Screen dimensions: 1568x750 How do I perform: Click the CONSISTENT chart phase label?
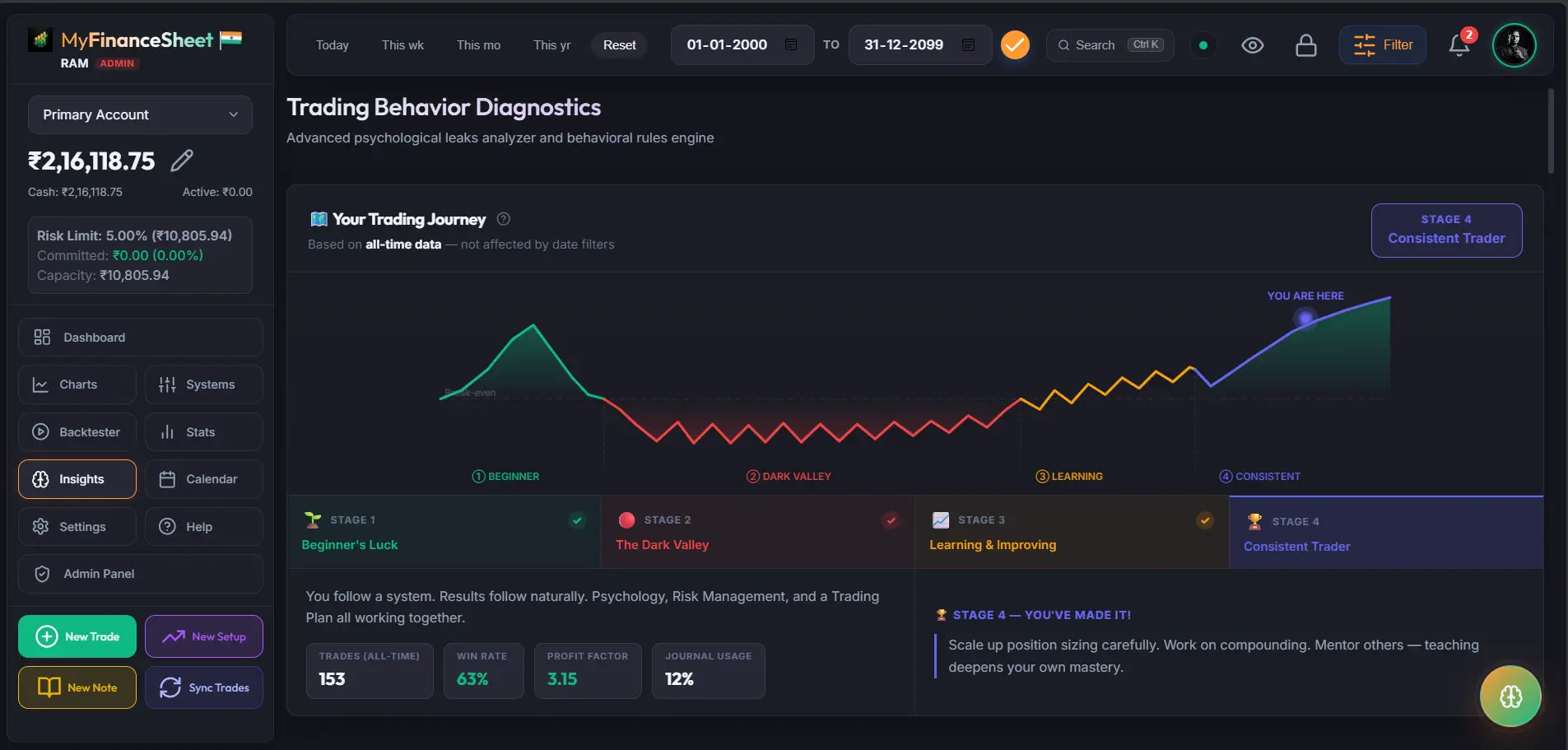(x=1260, y=477)
